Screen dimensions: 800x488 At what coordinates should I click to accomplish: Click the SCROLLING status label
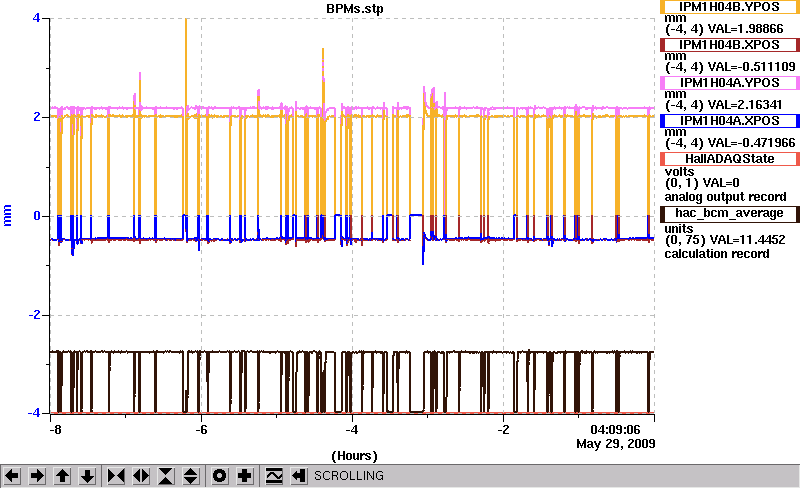[x=348, y=476]
